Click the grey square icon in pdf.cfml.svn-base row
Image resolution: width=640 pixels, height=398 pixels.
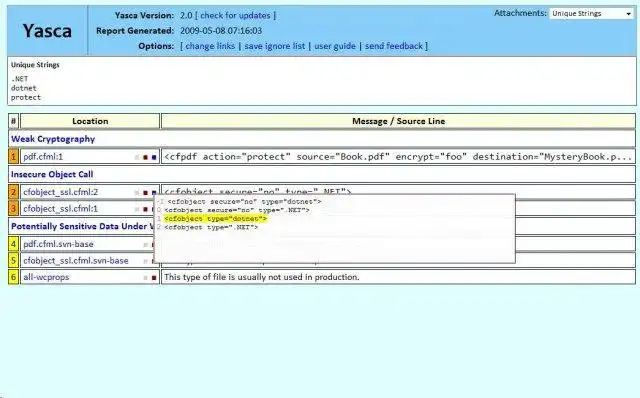pyautogui.click(x=145, y=245)
